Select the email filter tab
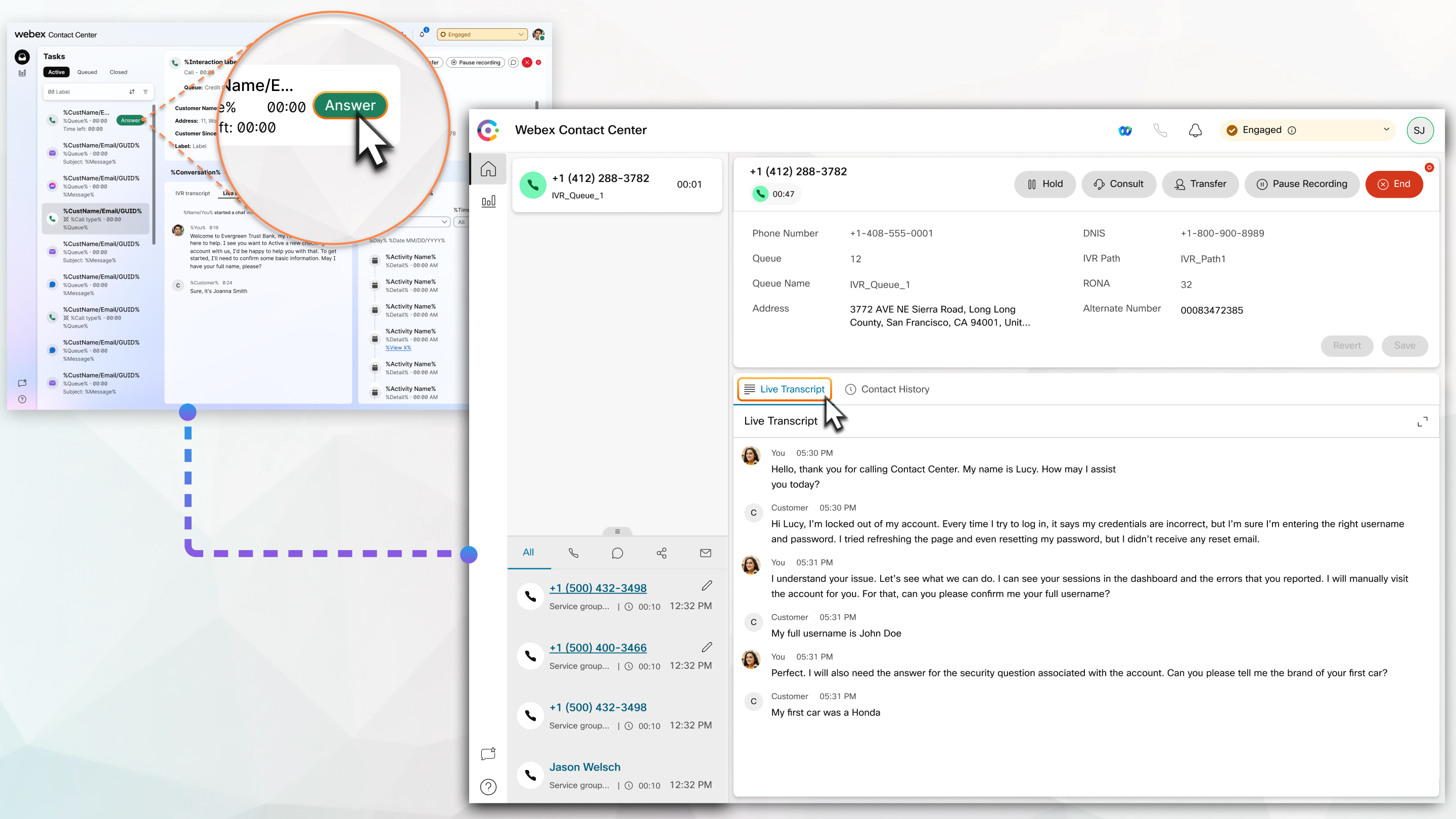Viewport: 1456px width, 819px height. pos(705,553)
